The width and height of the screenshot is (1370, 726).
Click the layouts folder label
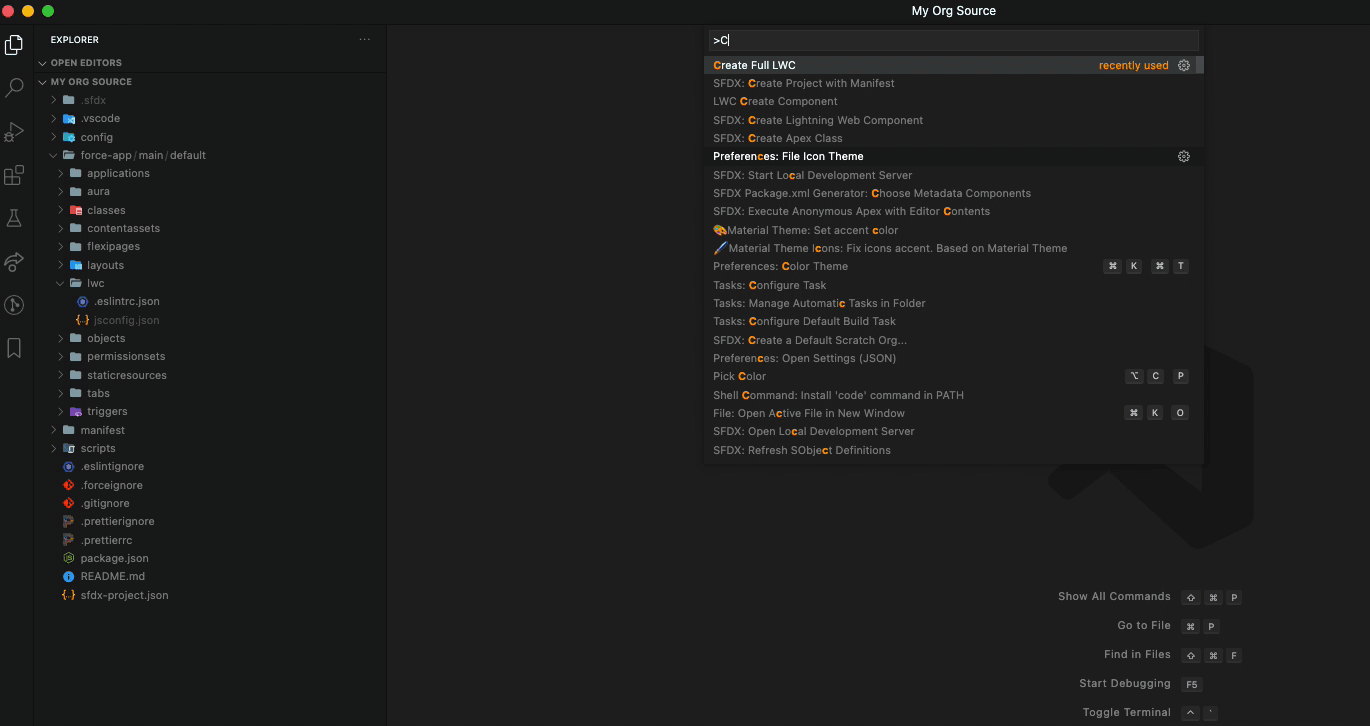tap(105, 265)
